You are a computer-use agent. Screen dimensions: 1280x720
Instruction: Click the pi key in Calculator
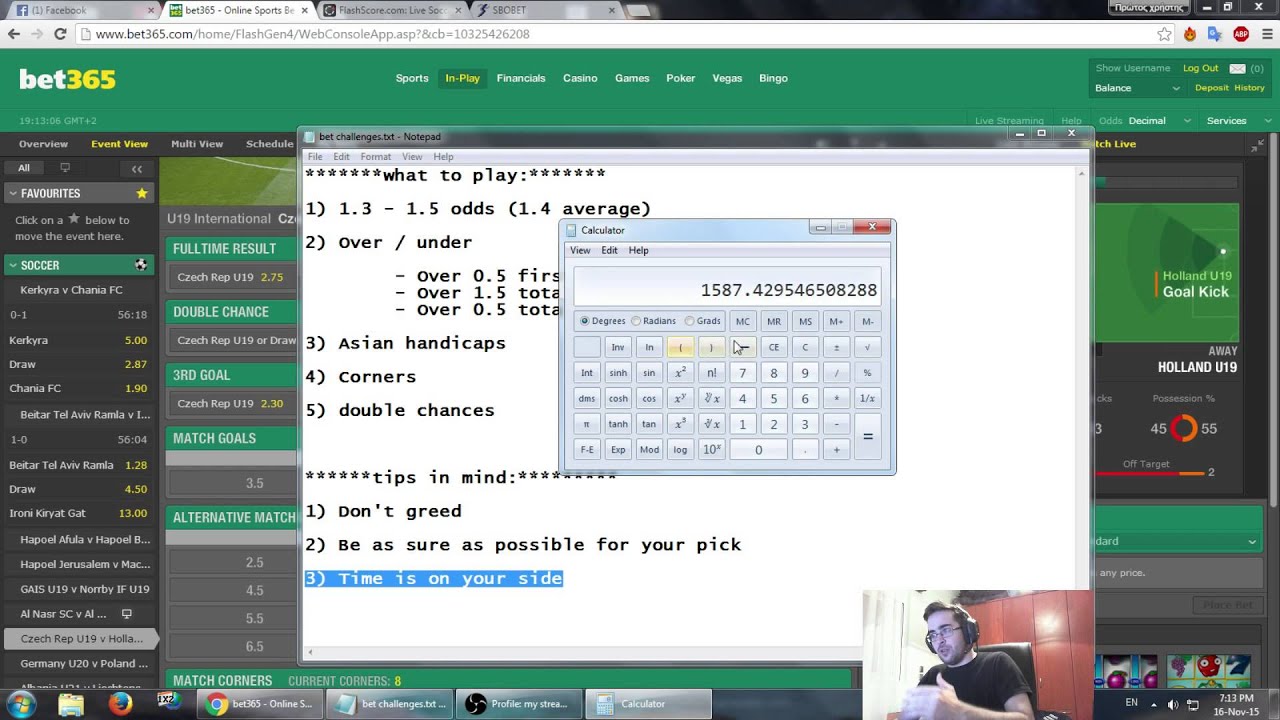(587, 424)
